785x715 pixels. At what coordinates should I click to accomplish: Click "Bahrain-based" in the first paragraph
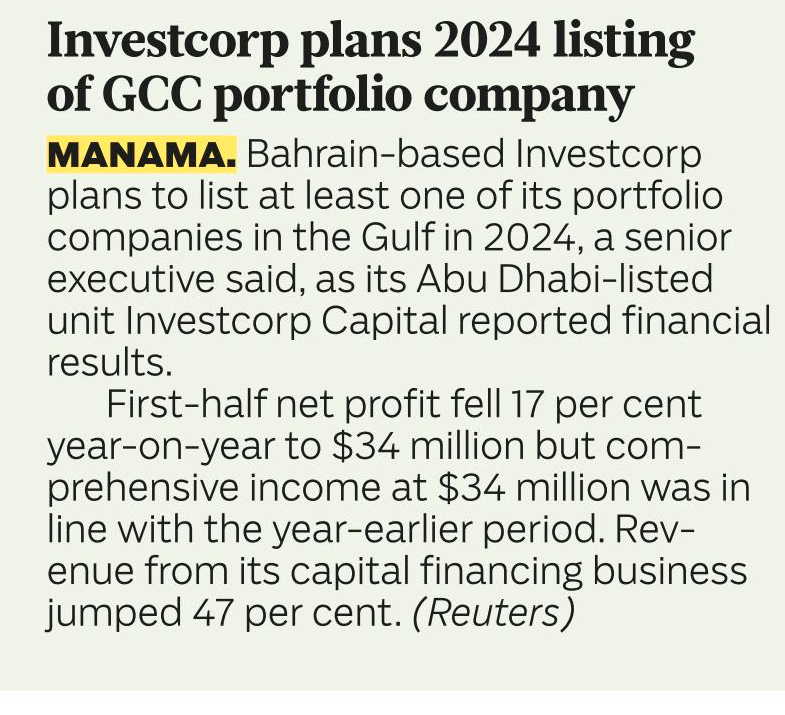375,154
